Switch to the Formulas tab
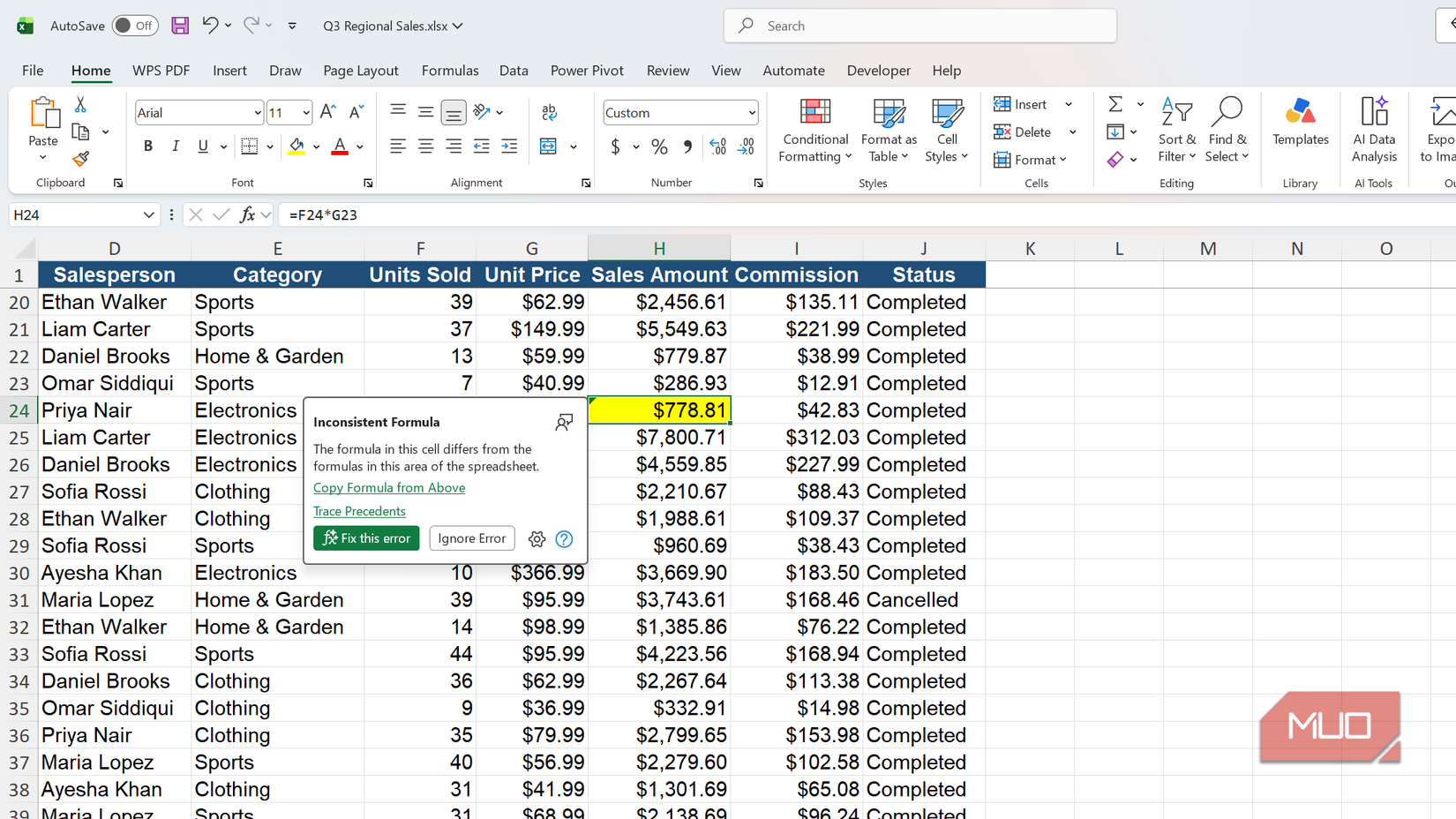 point(450,71)
